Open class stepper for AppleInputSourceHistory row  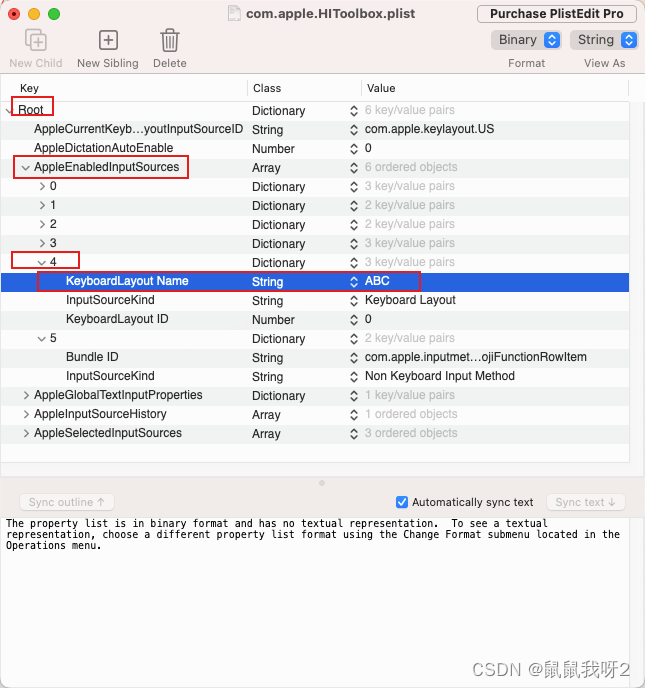tap(354, 414)
